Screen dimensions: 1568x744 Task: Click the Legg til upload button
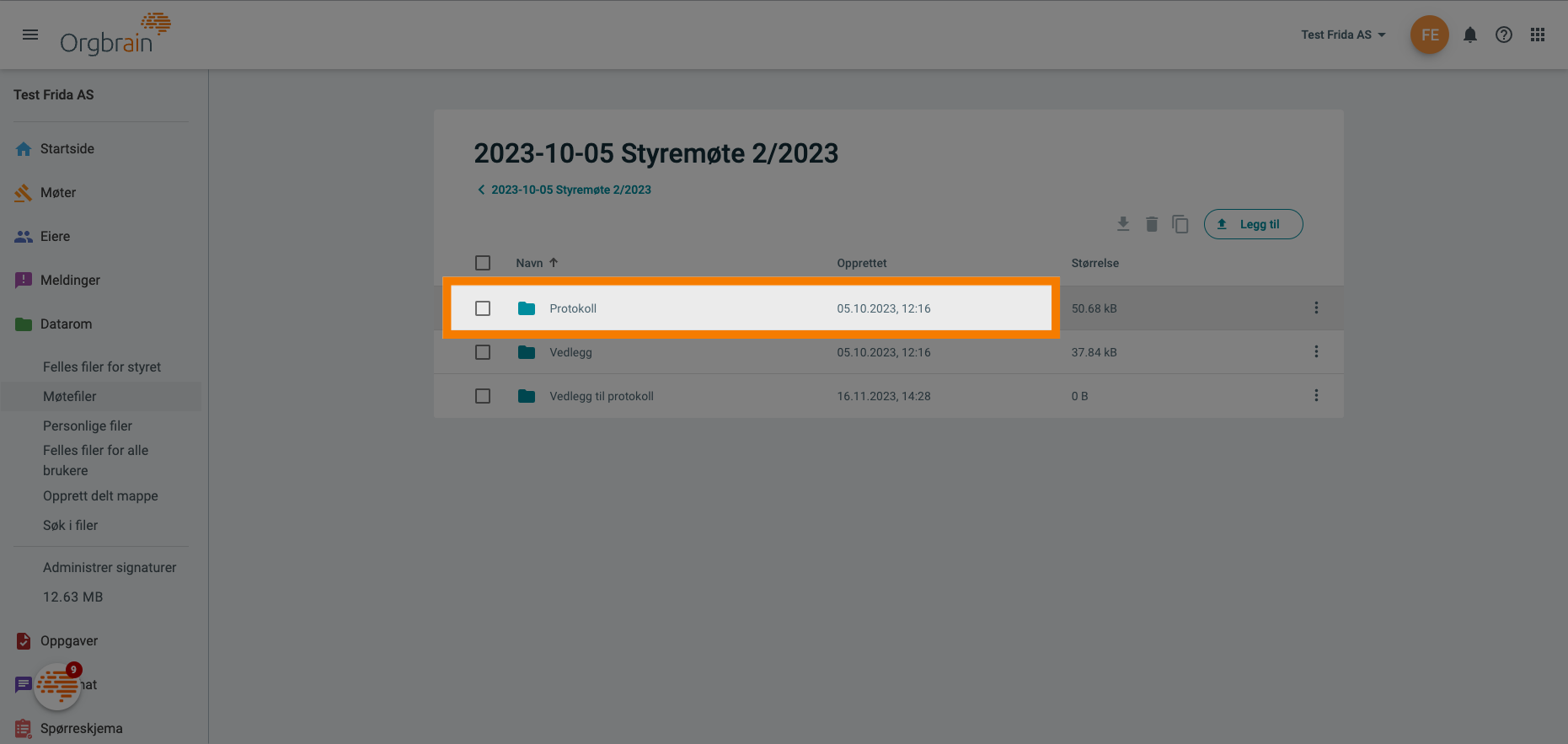click(1253, 224)
